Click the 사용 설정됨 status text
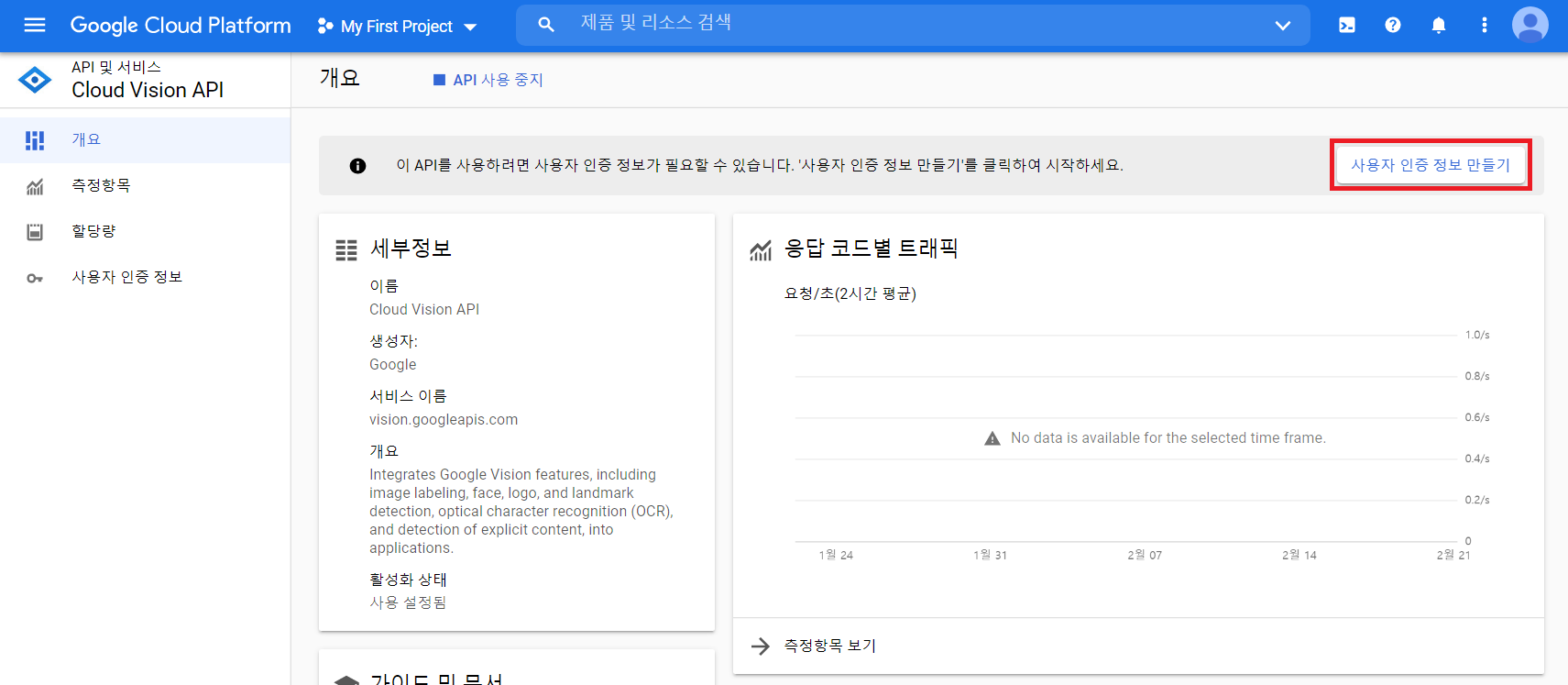The image size is (1568, 685). point(408,602)
